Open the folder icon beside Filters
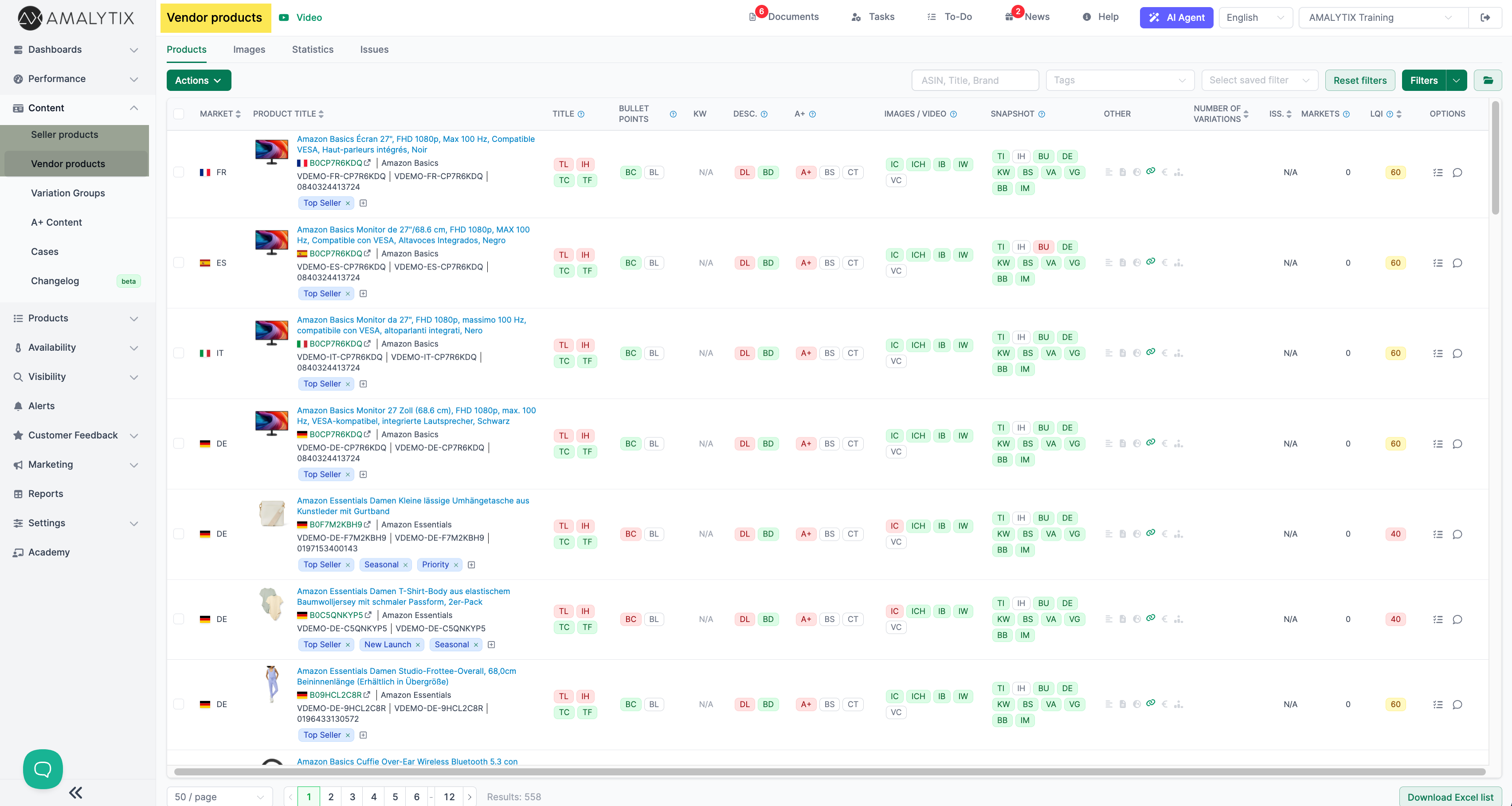1512x806 pixels. (x=1488, y=80)
